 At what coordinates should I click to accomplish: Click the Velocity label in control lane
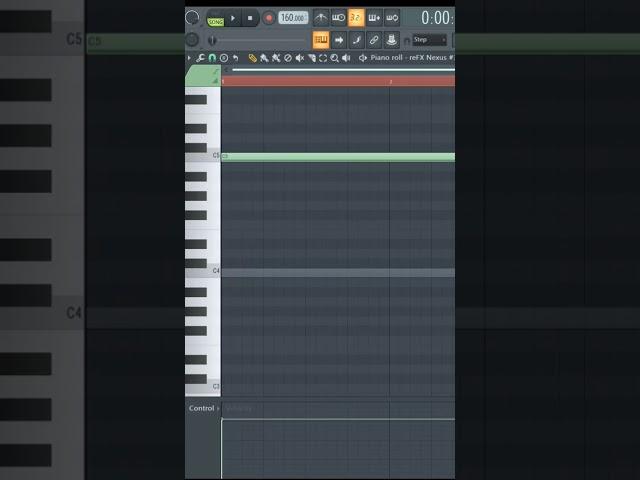238,408
